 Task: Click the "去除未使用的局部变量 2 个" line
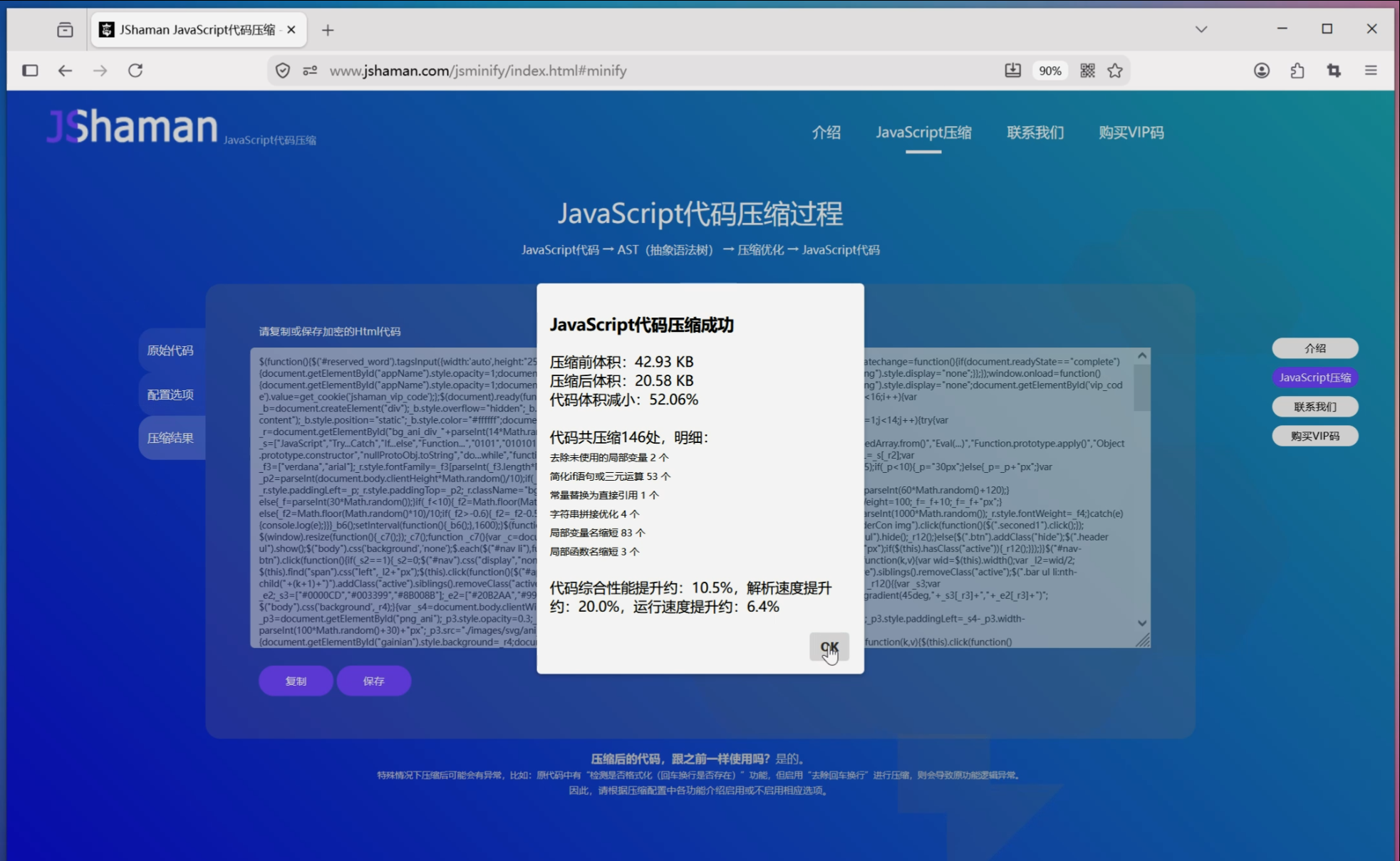(609, 458)
